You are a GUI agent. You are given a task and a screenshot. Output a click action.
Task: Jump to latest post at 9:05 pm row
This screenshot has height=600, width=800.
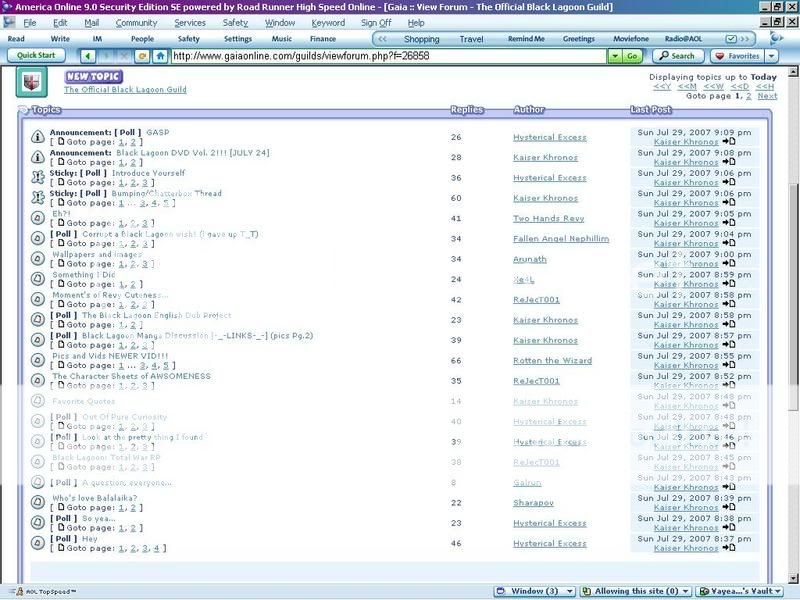click(729, 223)
